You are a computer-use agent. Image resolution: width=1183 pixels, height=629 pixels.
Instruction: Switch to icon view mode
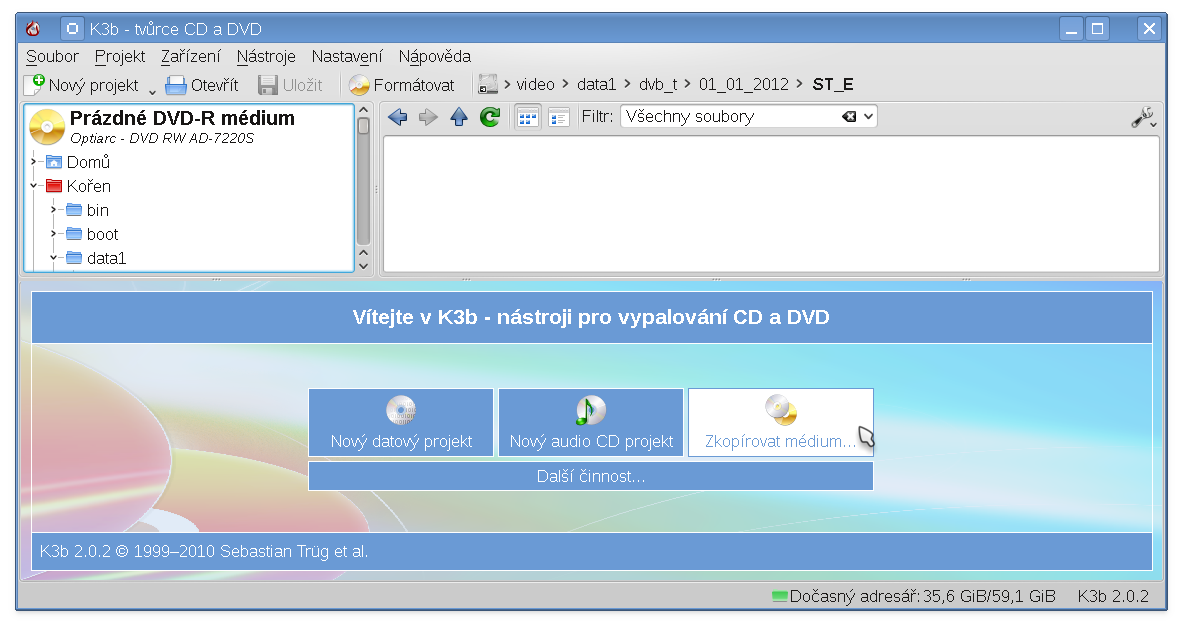pos(527,118)
